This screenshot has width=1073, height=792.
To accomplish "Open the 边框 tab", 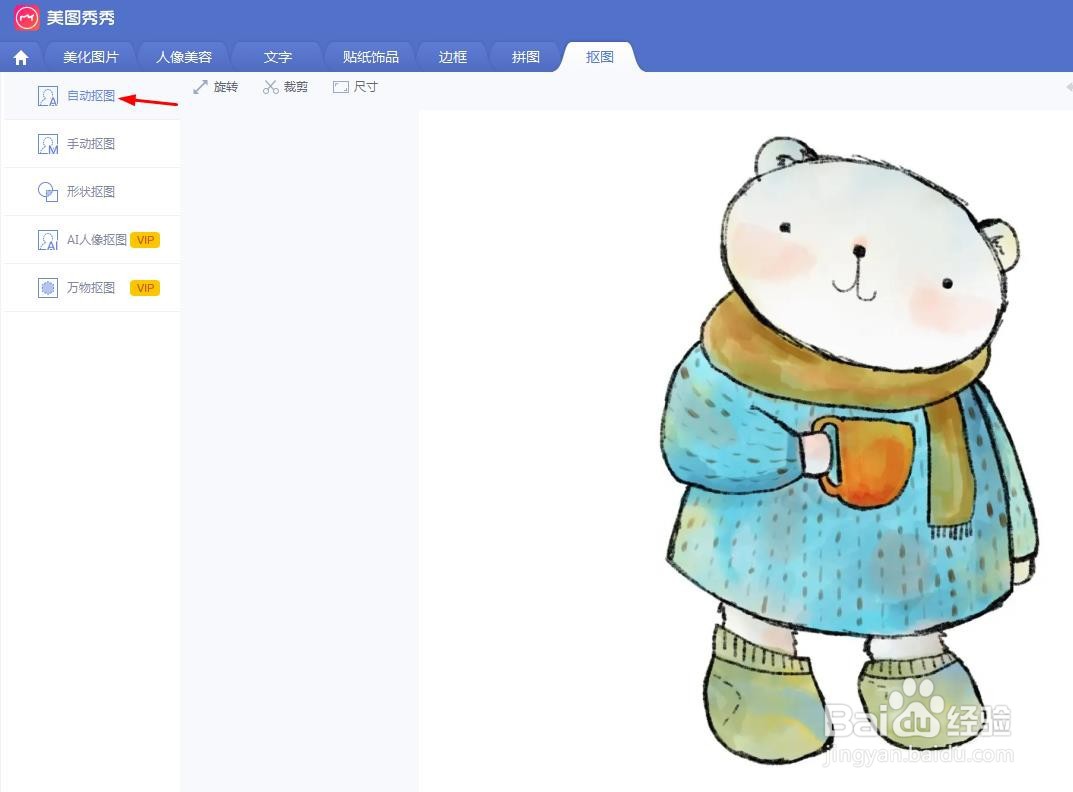I will click(x=453, y=57).
